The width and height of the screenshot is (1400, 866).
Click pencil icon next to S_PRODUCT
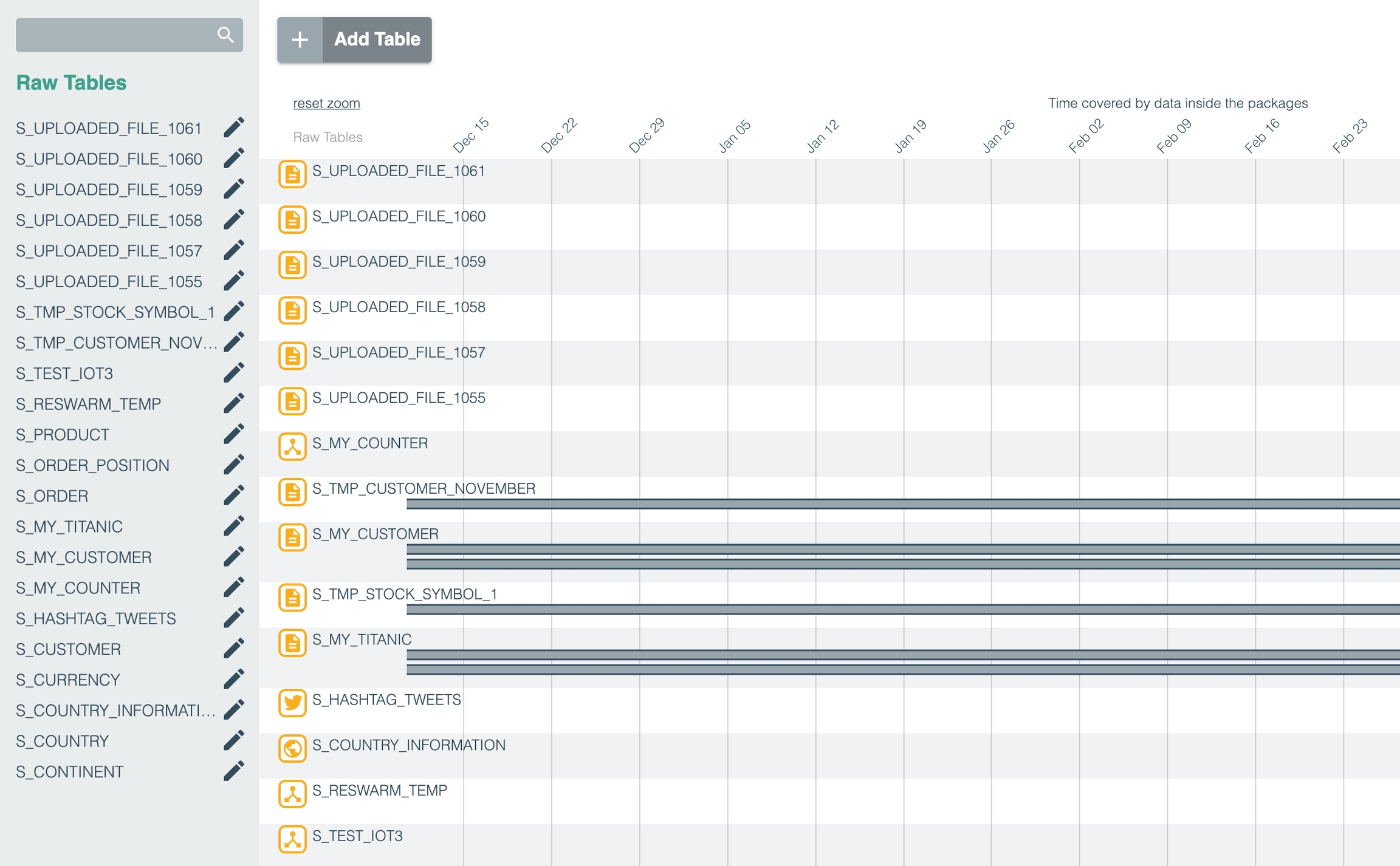234,434
